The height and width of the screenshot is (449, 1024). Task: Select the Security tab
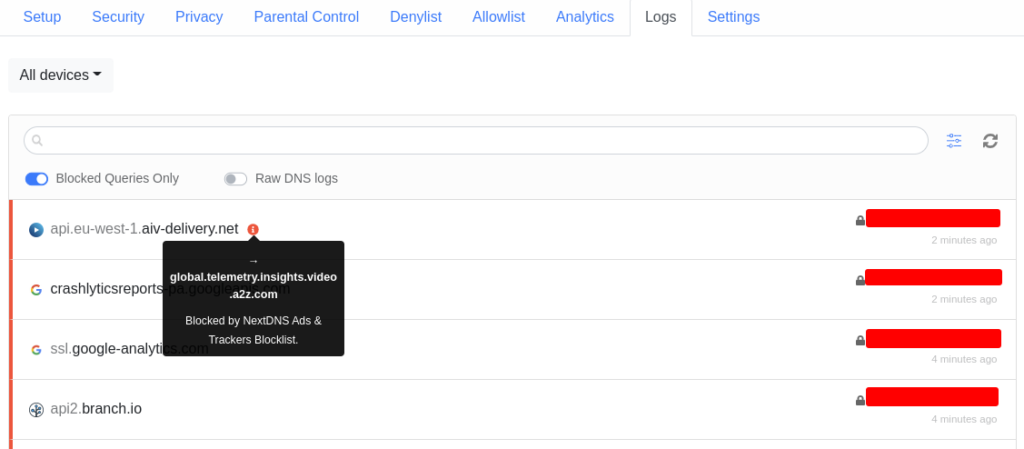[118, 17]
